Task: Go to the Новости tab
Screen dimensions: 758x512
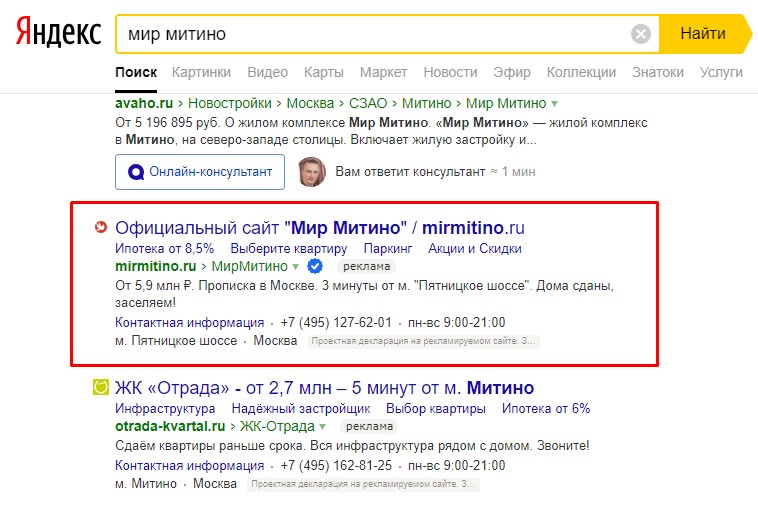Action: coord(450,72)
